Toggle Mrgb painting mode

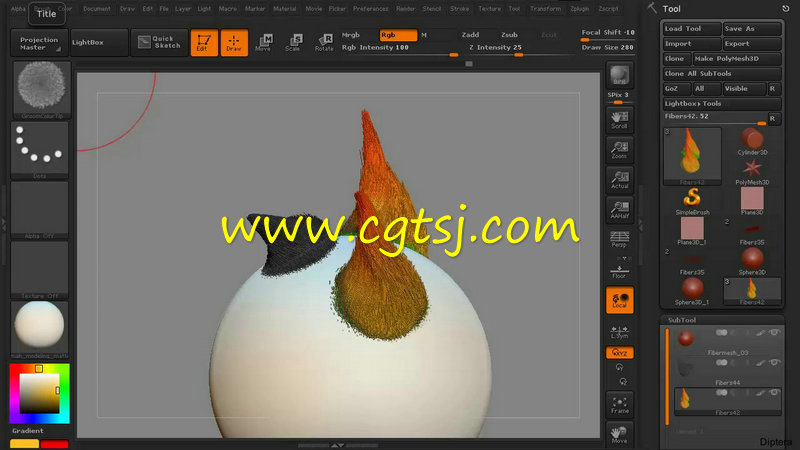tap(351, 35)
